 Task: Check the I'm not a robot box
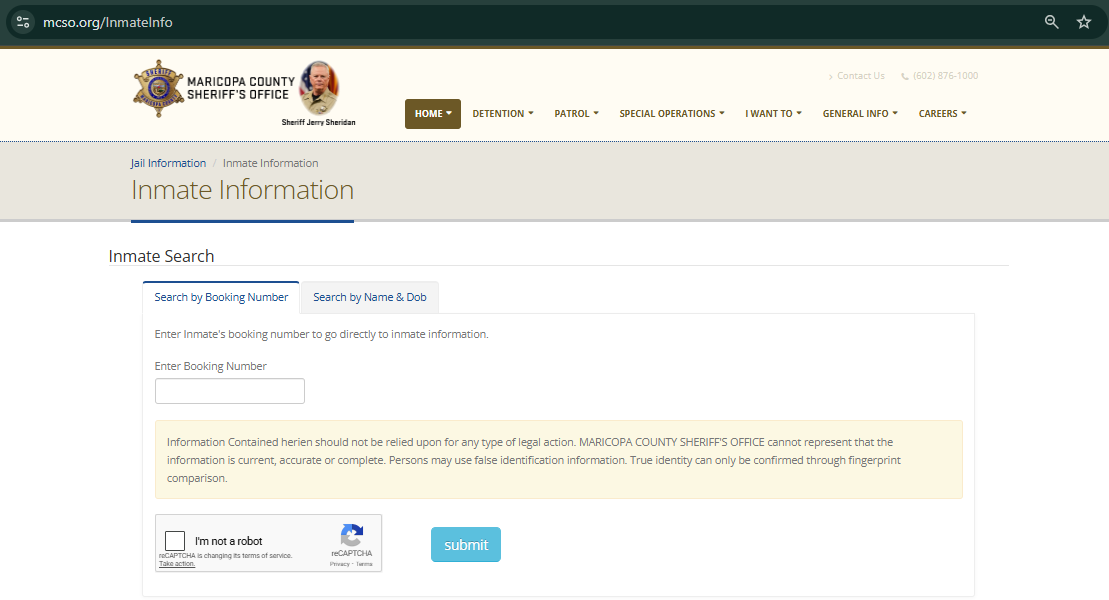click(175, 541)
